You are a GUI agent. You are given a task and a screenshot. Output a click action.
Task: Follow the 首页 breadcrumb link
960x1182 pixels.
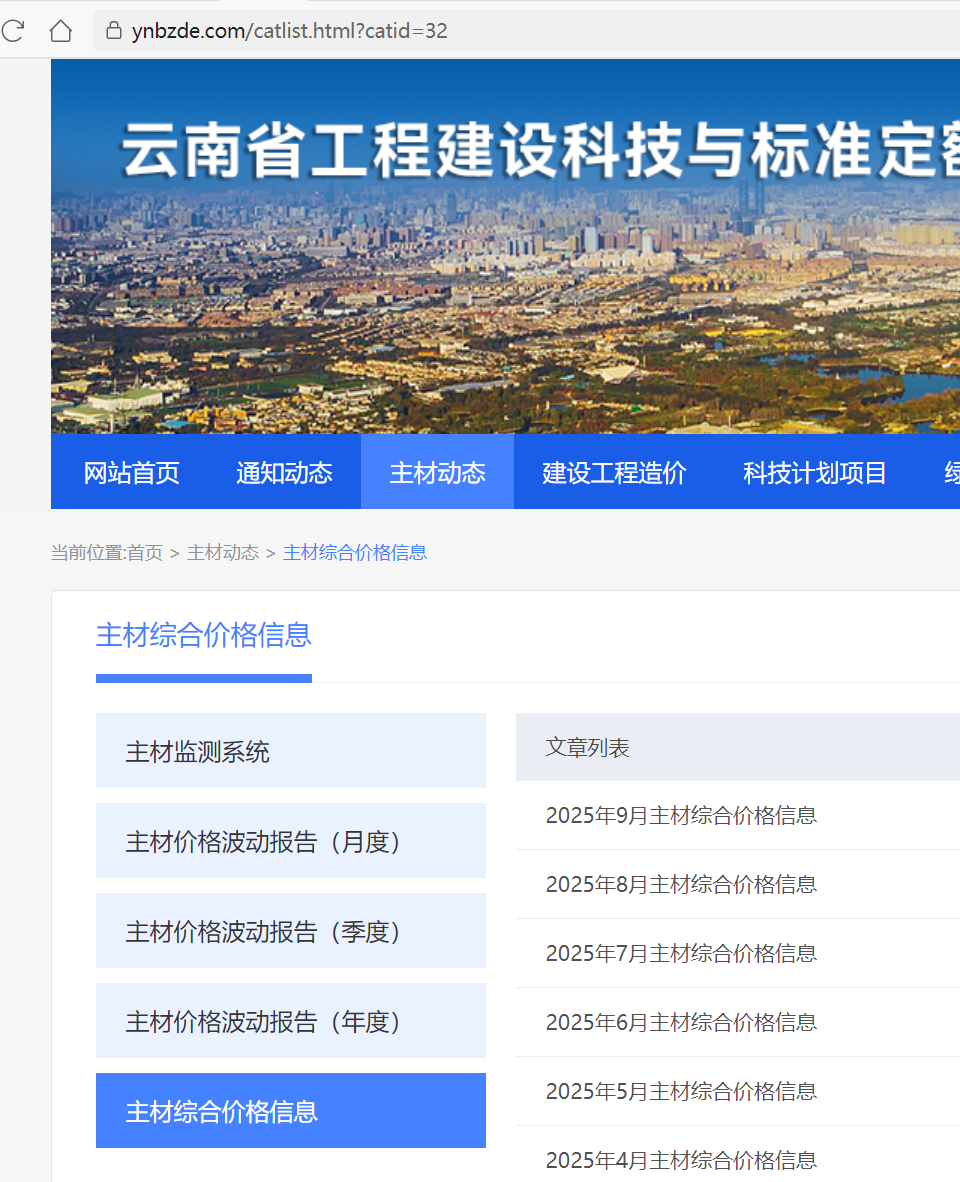point(145,553)
